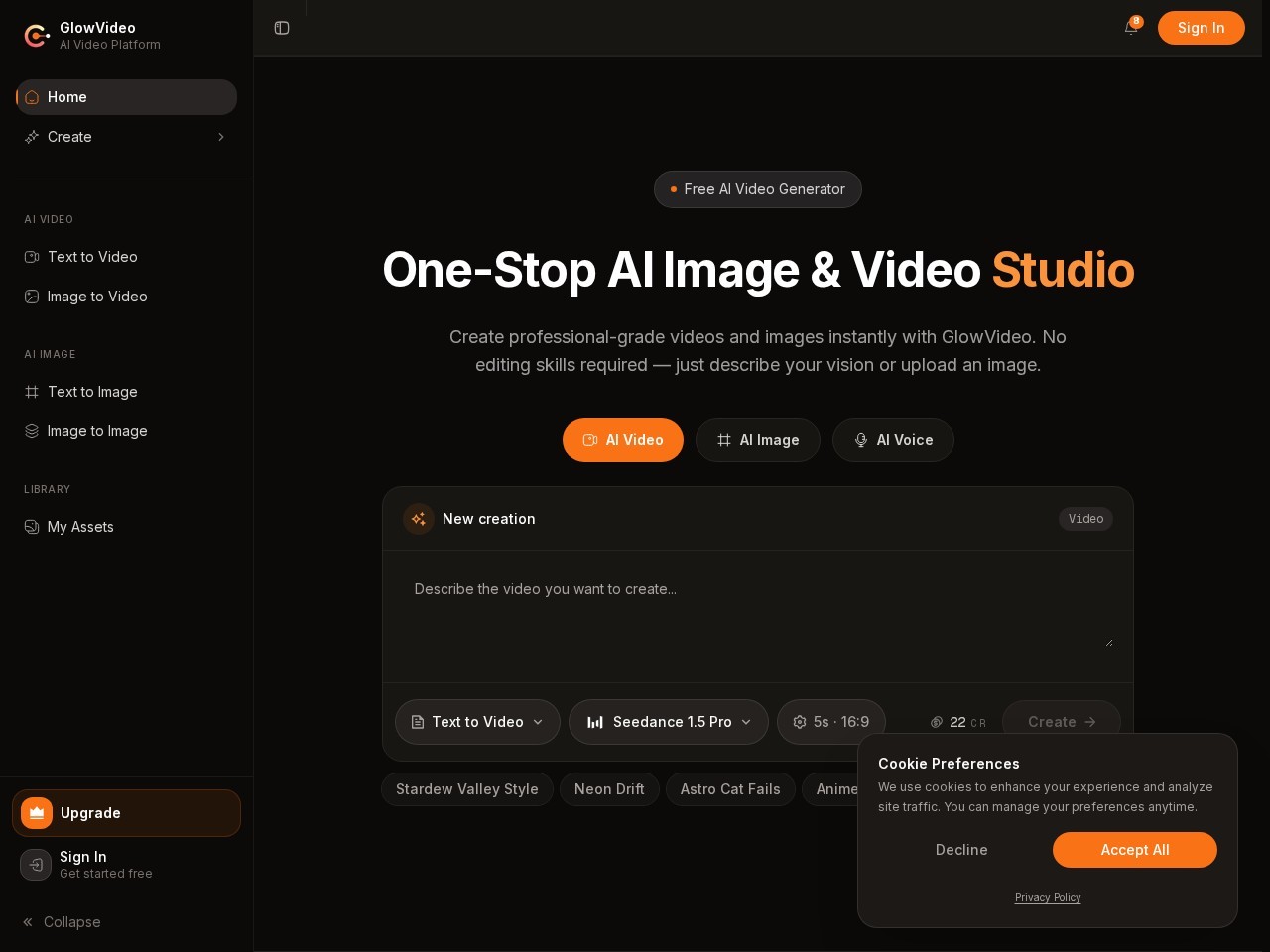Open the Text to Video mode dropdown
1270x952 pixels.
[477, 722]
